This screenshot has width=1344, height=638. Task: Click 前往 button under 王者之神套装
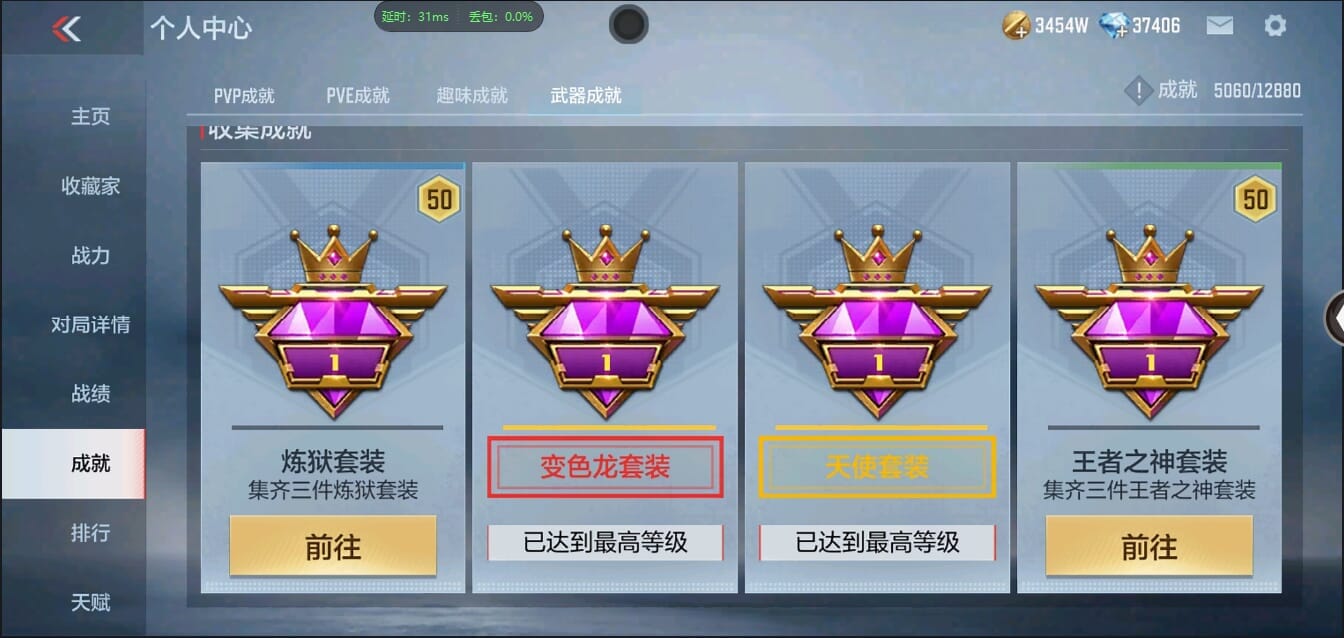(1149, 546)
